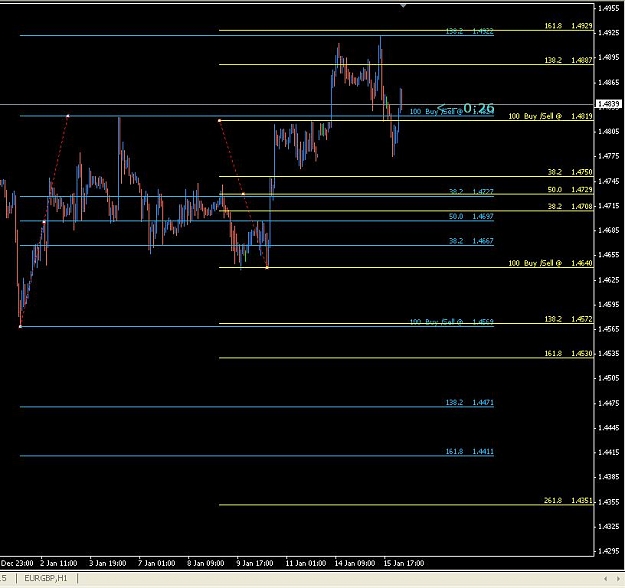The height and width of the screenshot is (588, 625).
Task: Click the 14 Jan 09:00 time axis label
Action: [x=355, y=563]
